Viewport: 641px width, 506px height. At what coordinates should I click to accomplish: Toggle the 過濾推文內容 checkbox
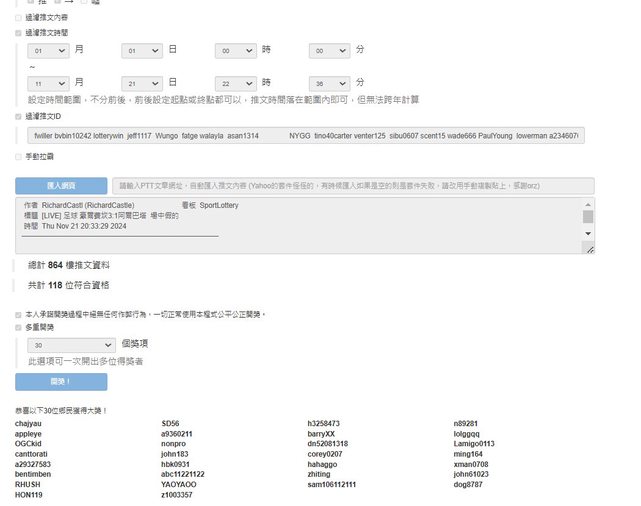[x=18, y=18]
